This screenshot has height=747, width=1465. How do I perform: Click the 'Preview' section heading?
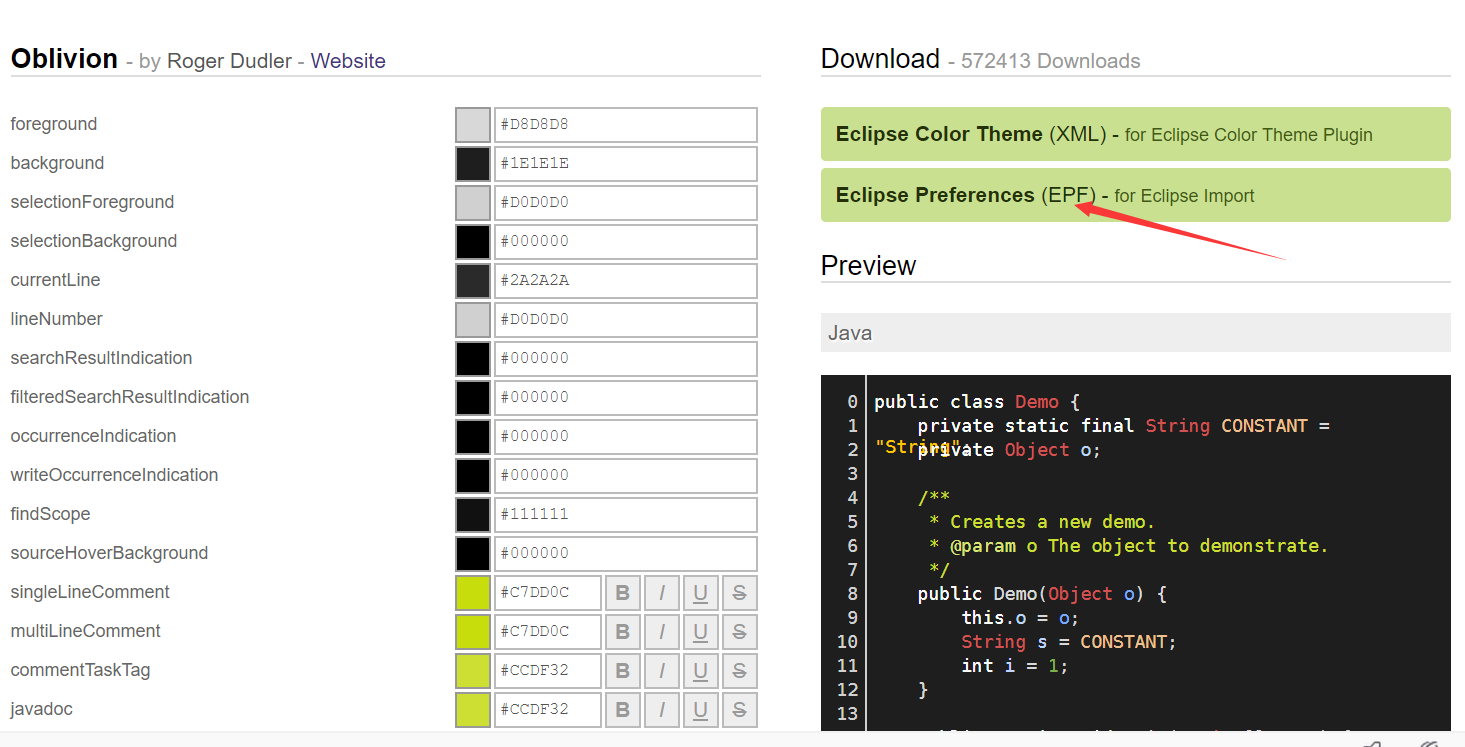pos(868,266)
